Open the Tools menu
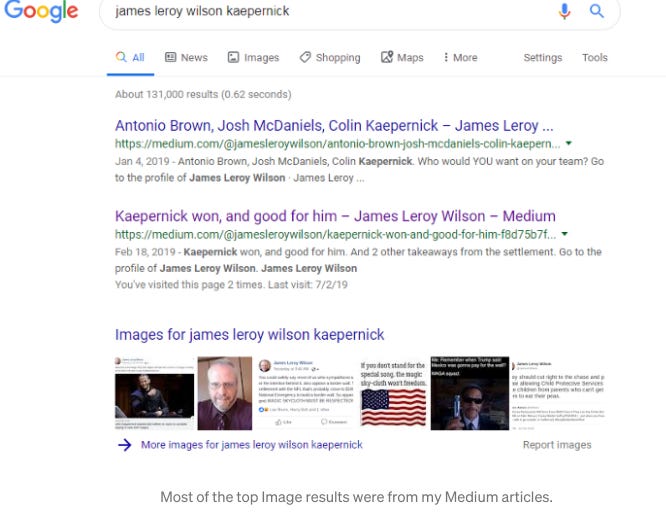The width and height of the screenshot is (666, 517). 595,57
